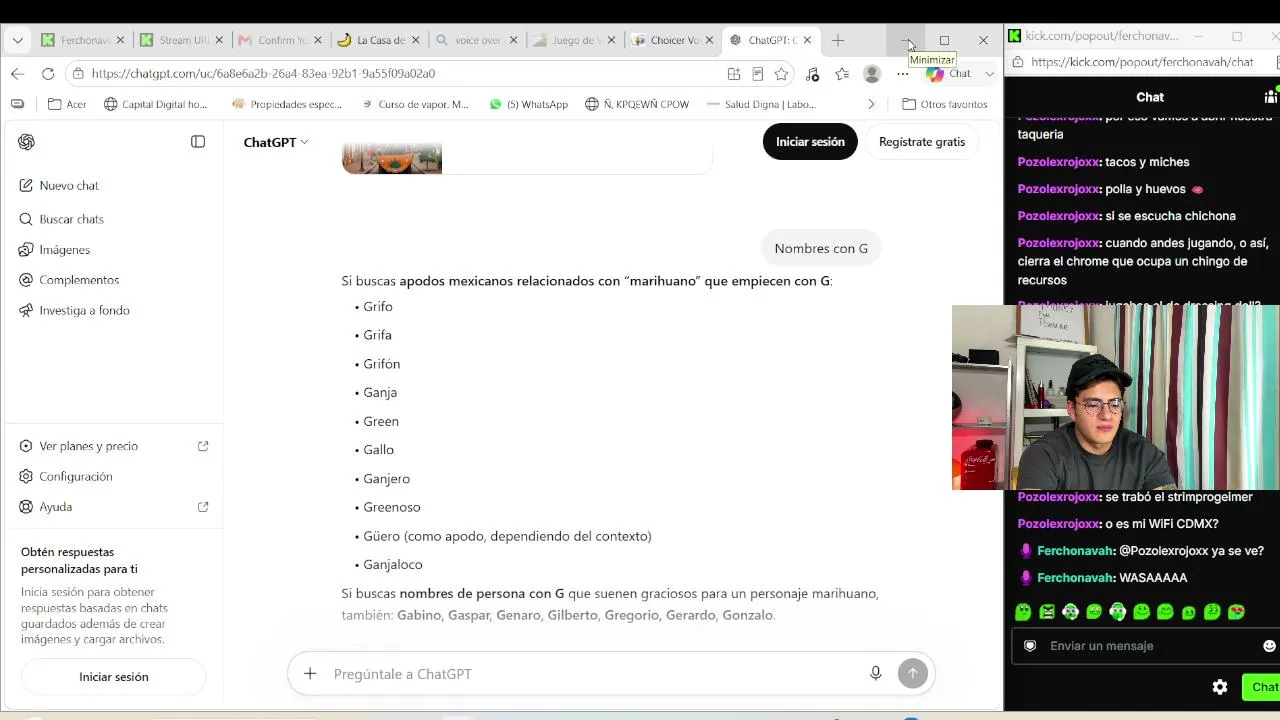Collapse the sidebar with the panel toggle icon

198,142
